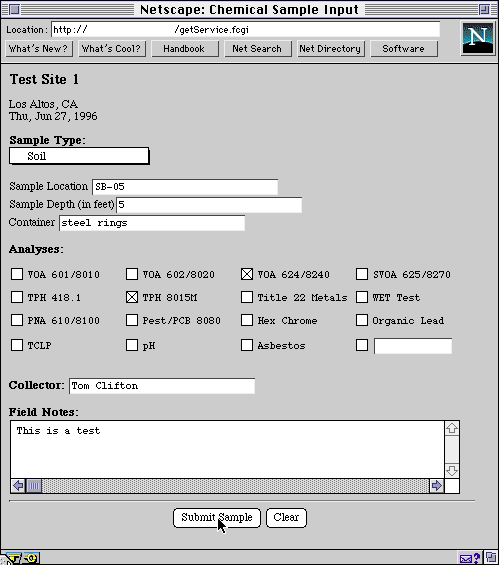
Task: Click the Analyses: label
Action: click(x=36, y=249)
